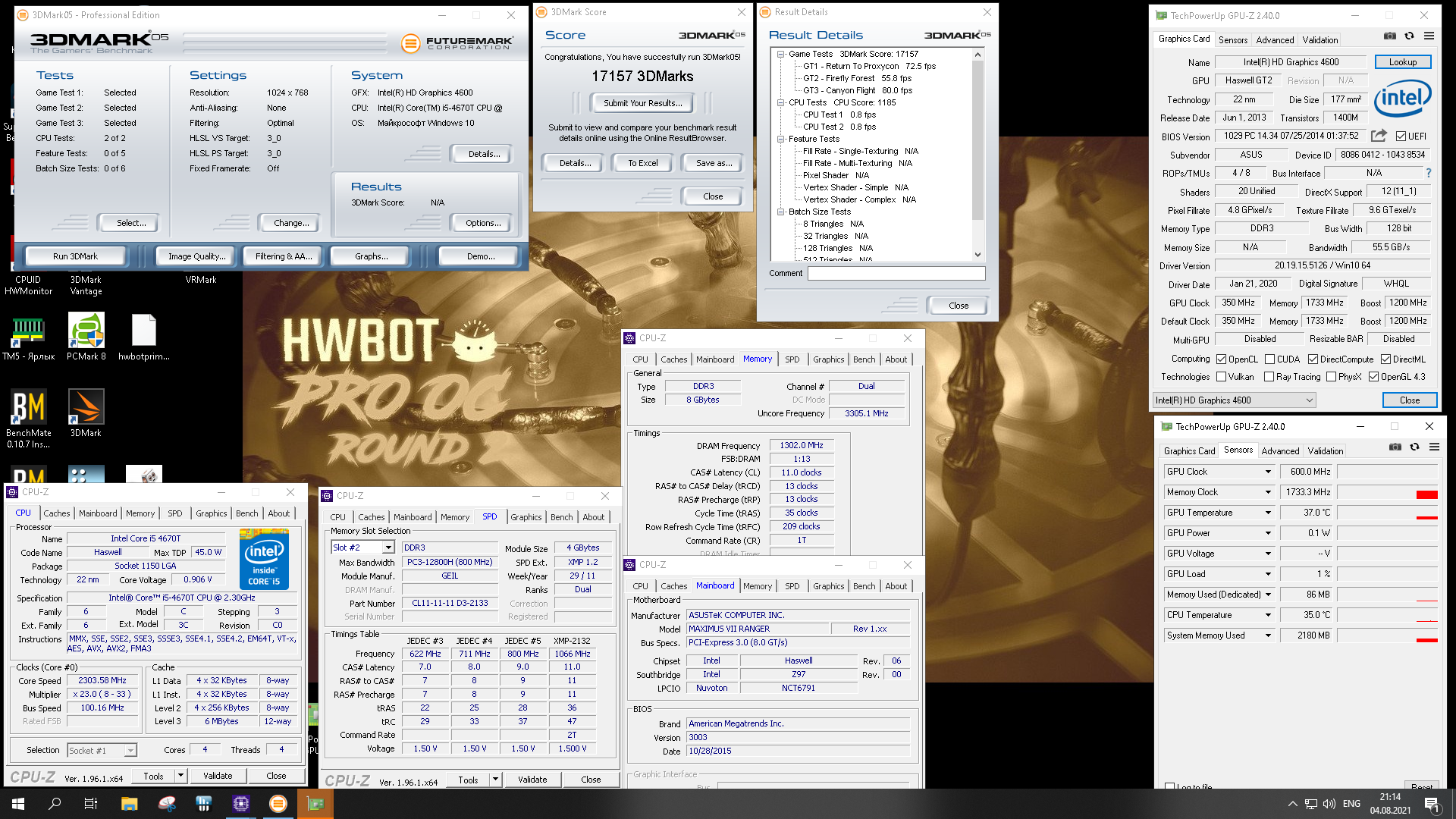Image resolution: width=1456 pixels, height=819 pixels.
Task: Click Bus Interface question mark in GPU-Z
Action: [1429, 173]
